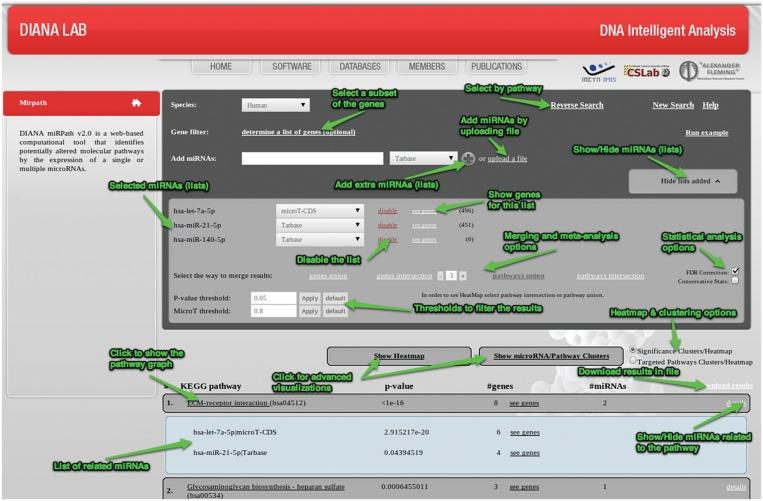The image size is (763, 501).
Task: Toggle details for Glycosaminoglycan biosynthesis row
Action: pyautogui.click(x=736, y=486)
